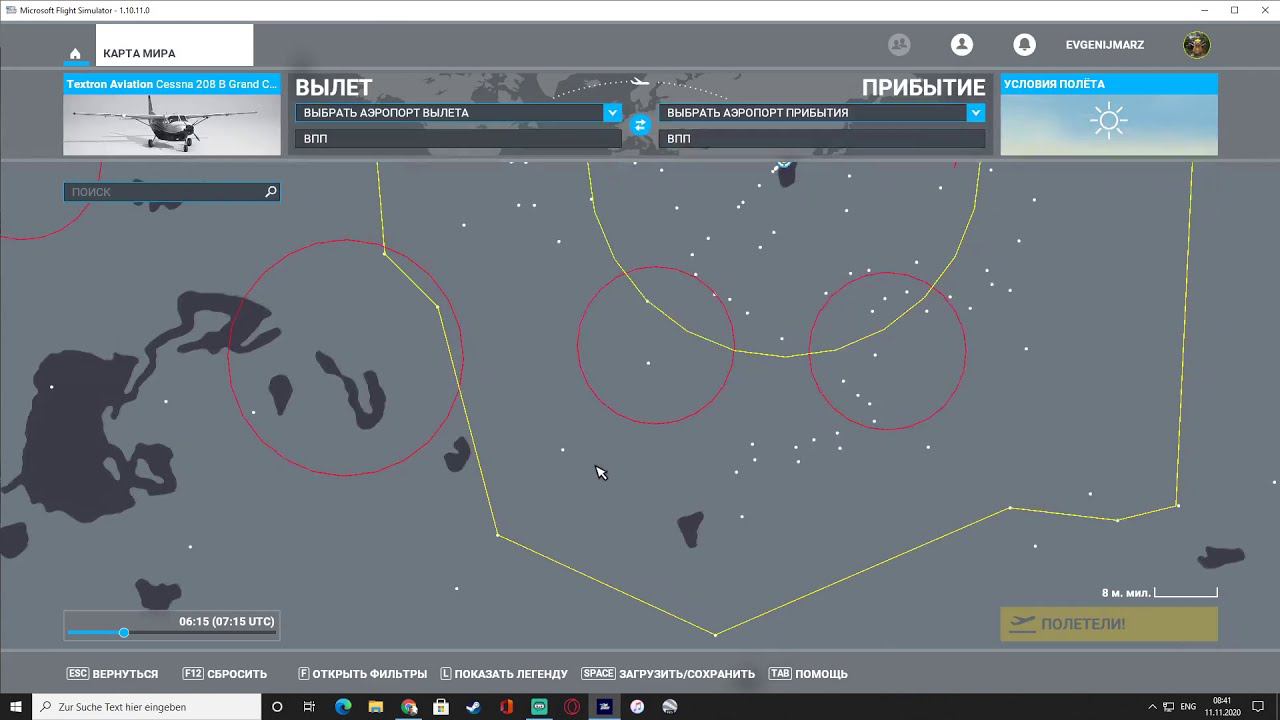
Task: Open Microsoft Office from taskbar
Action: click(x=507, y=707)
